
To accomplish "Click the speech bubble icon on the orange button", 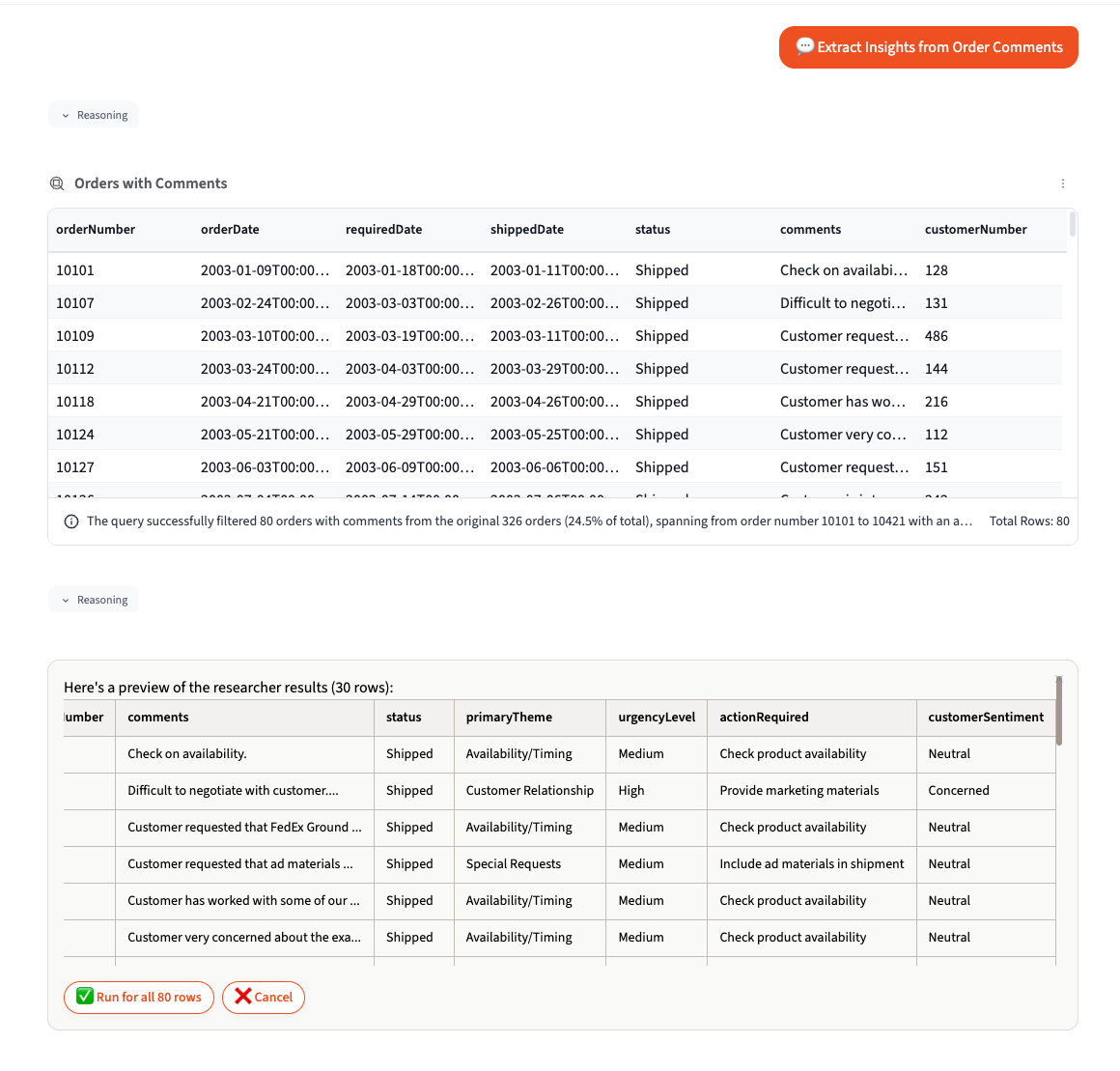I will 804,45.
